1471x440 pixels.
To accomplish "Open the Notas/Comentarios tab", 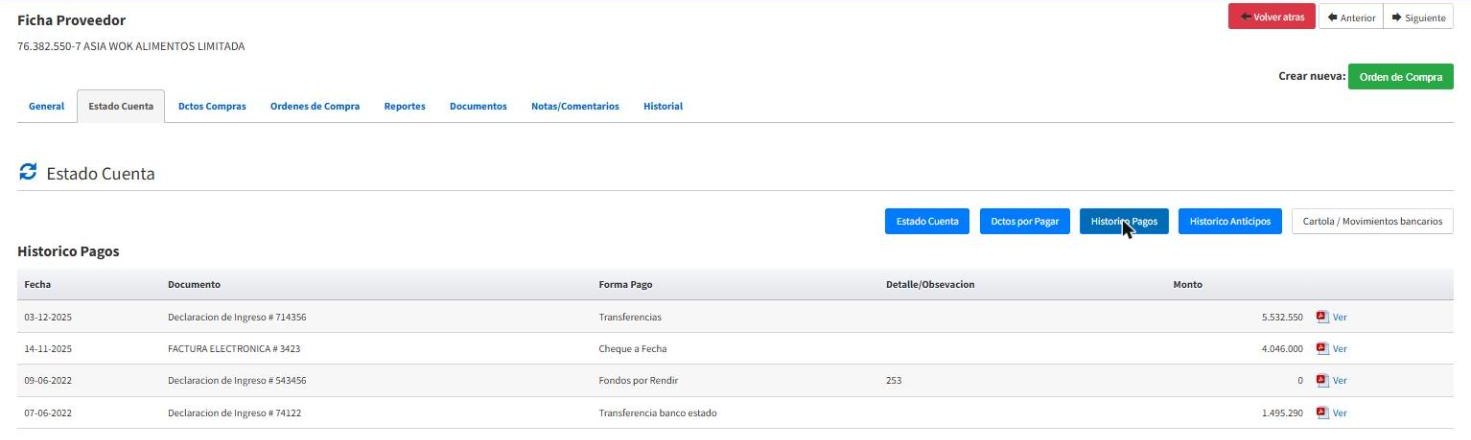I will [x=575, y=106].
